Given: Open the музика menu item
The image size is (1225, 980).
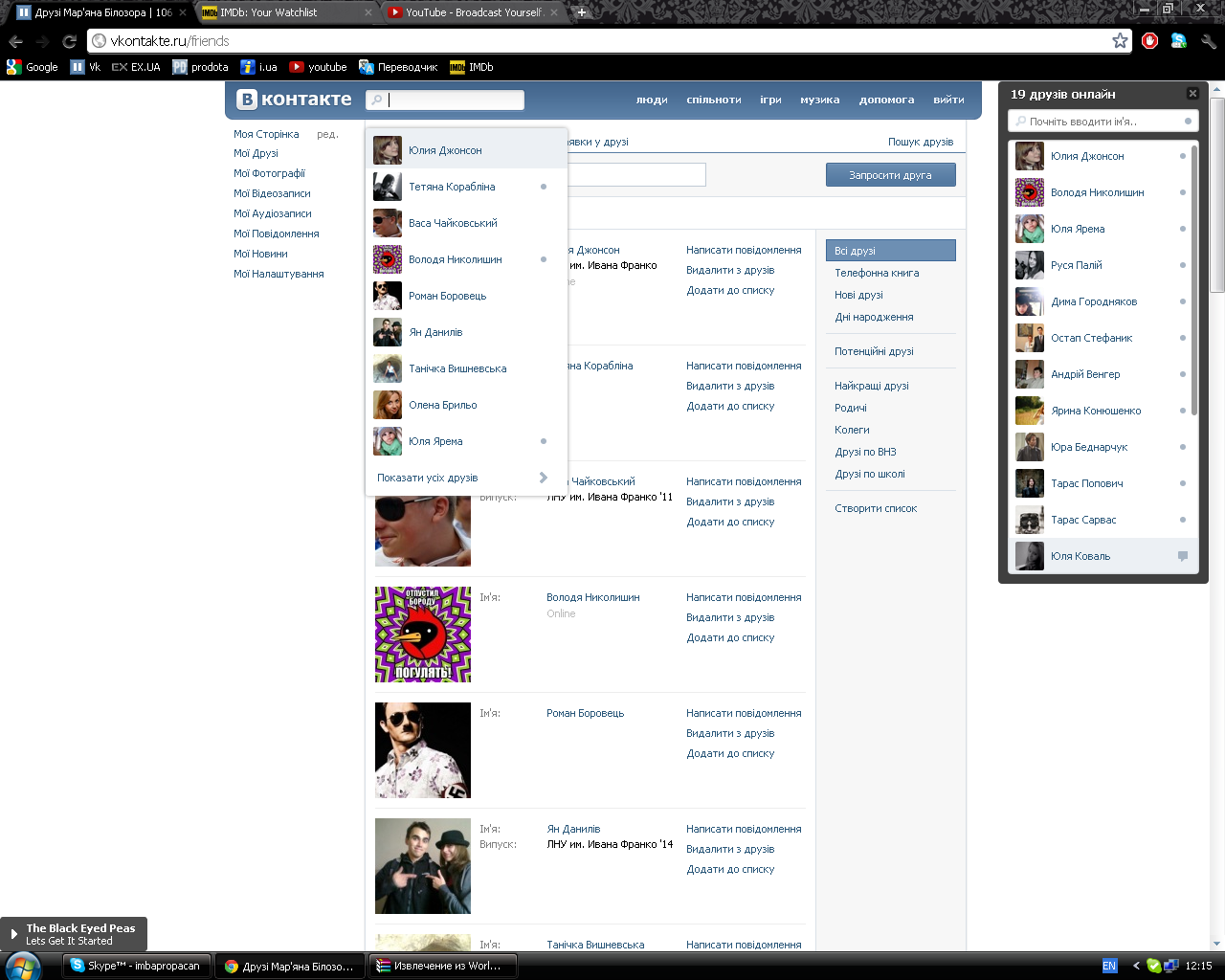Looking at the screenshot, I should tap(820, 100).
